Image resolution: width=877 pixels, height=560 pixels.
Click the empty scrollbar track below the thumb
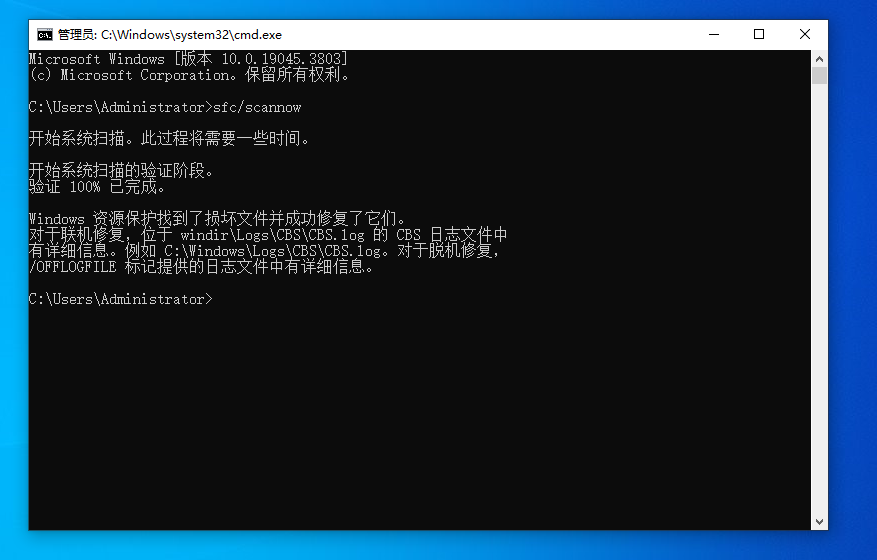[819, 299]
